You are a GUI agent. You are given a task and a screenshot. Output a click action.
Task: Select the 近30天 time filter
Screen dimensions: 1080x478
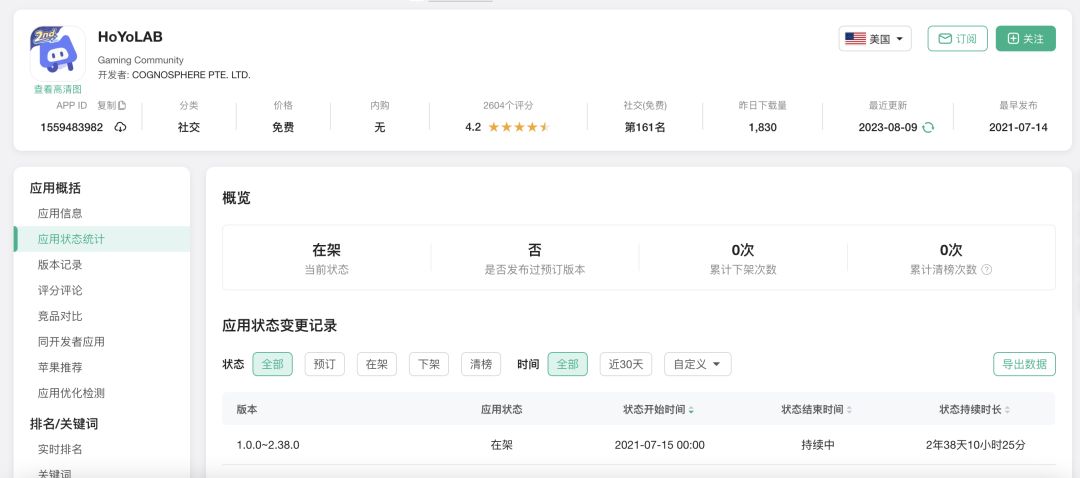[x=625, y=364]
